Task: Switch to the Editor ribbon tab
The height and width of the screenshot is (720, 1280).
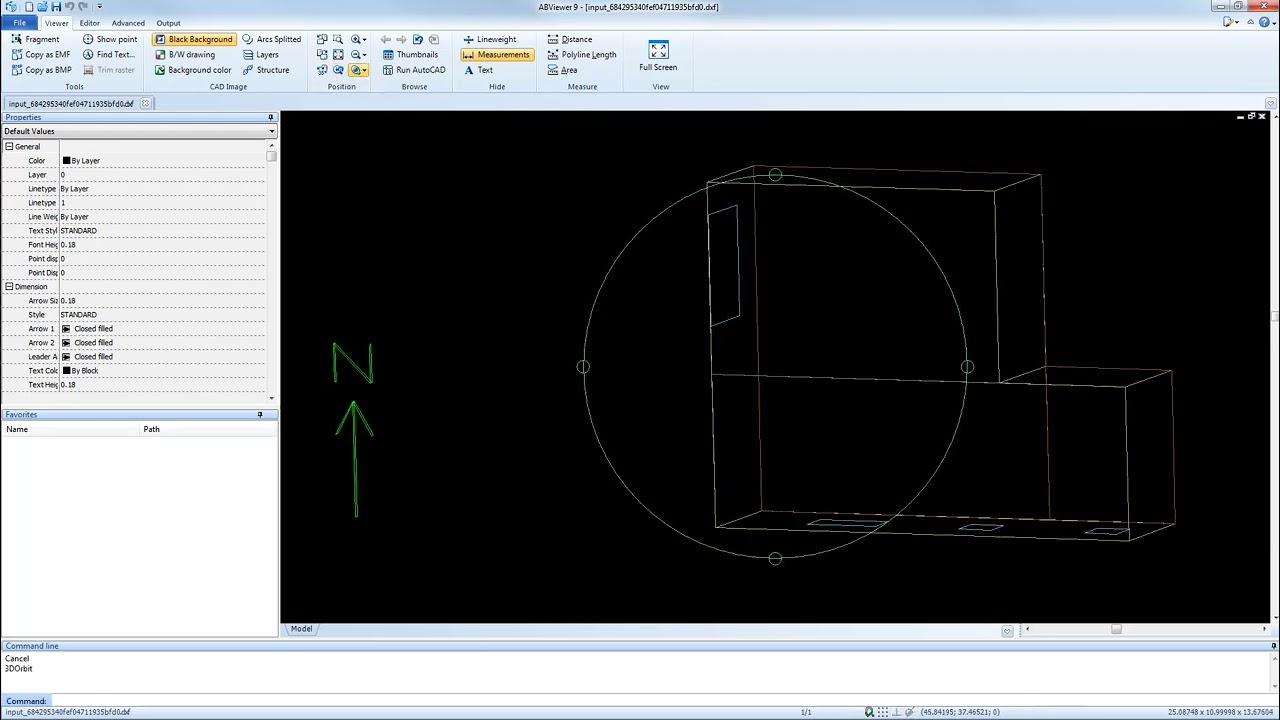Action: pos(89,23)
